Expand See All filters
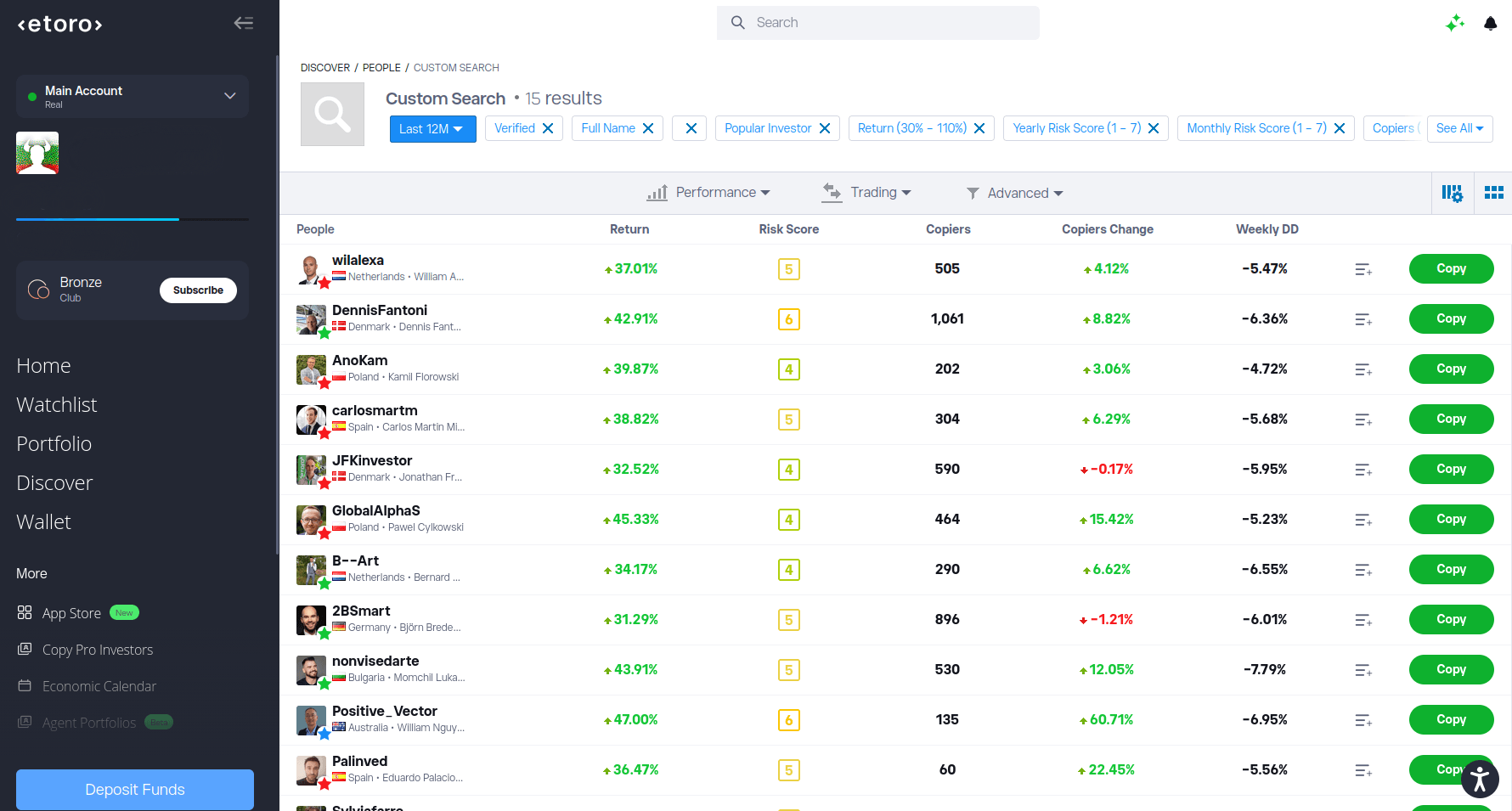Image resolution: width=1512 pixels, height=811 pixels. (x=1460, y=128)
